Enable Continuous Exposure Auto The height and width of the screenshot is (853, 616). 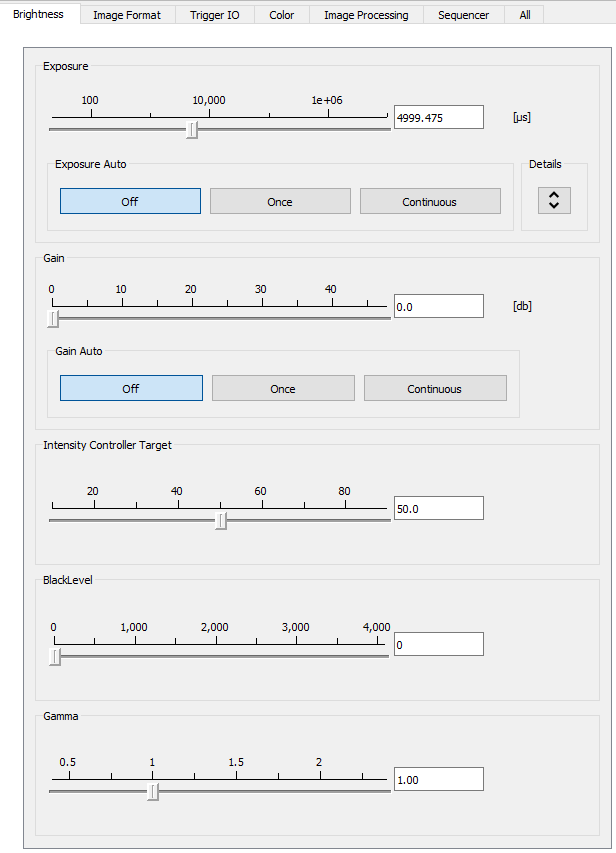429,201
